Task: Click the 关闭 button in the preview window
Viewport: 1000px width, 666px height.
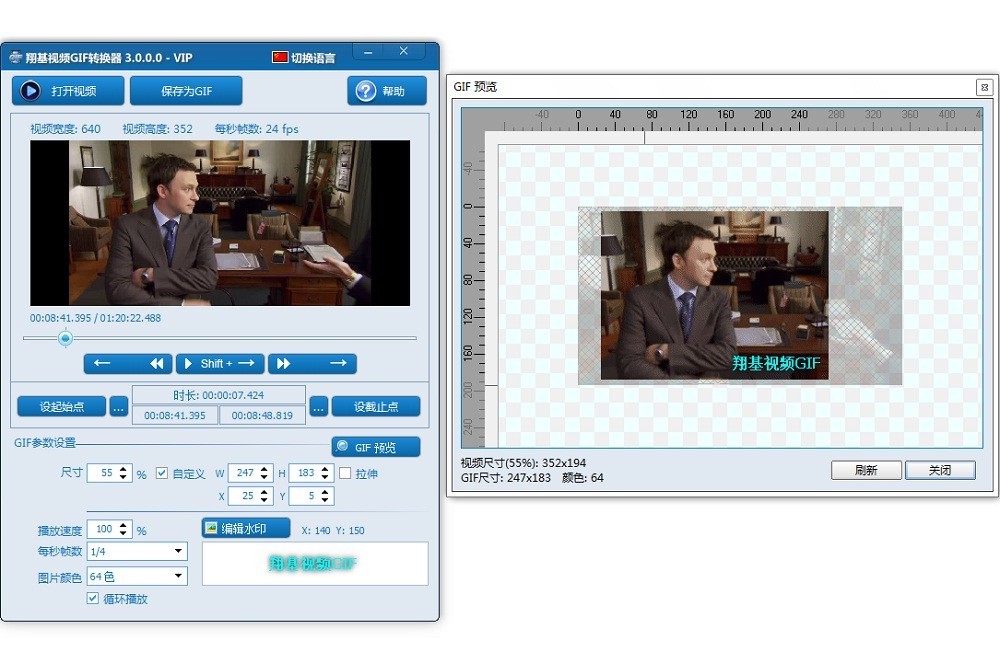Action: tap(939, 470)
